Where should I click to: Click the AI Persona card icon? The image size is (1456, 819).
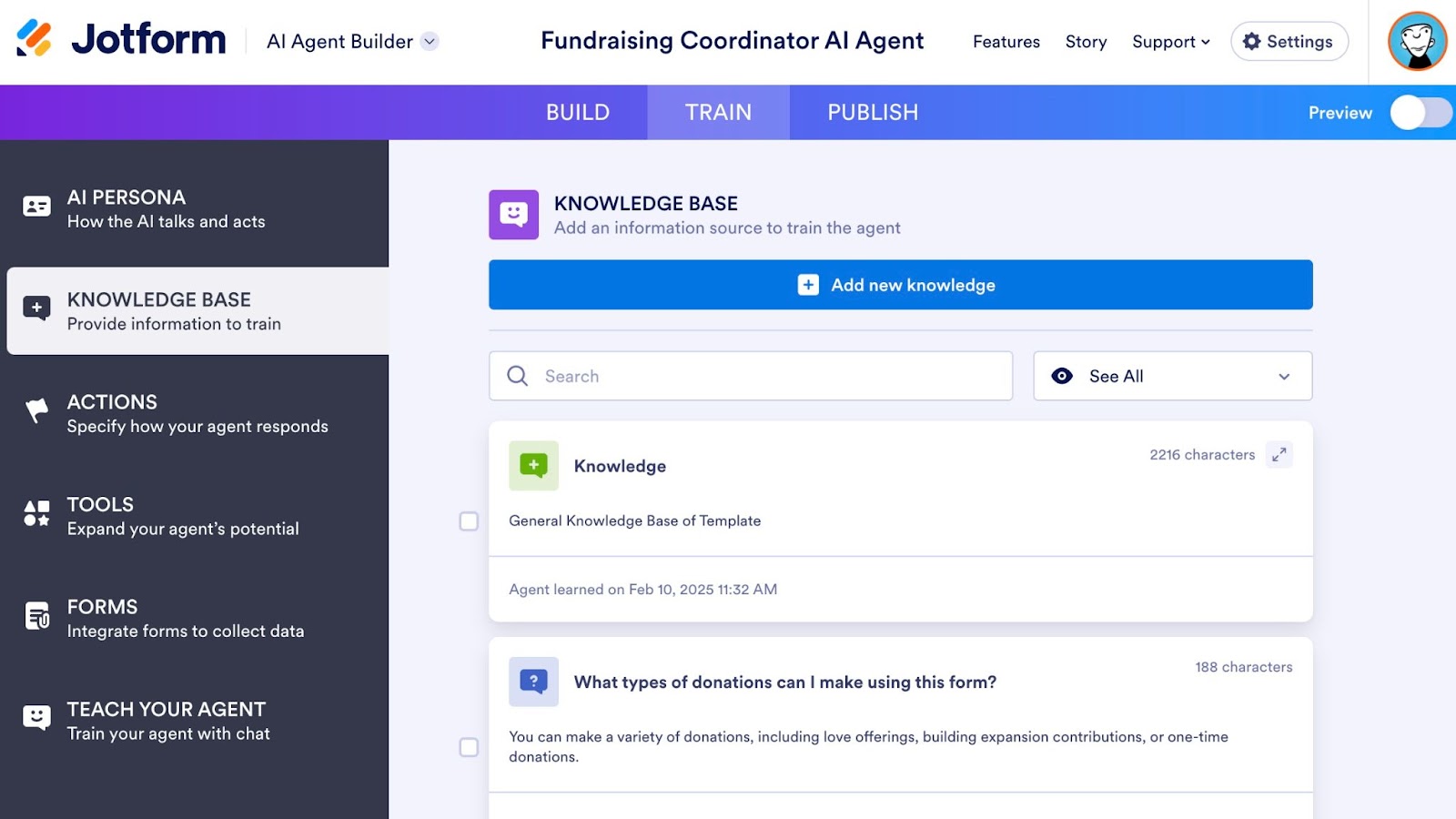(36, 207)
